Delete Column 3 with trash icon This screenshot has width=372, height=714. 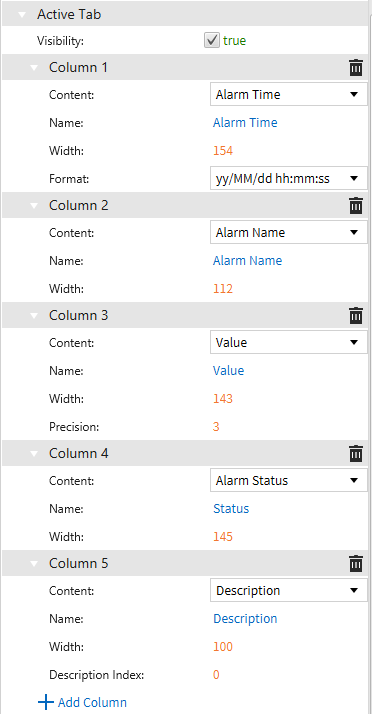pyautogui.click(x=356, y=315)
